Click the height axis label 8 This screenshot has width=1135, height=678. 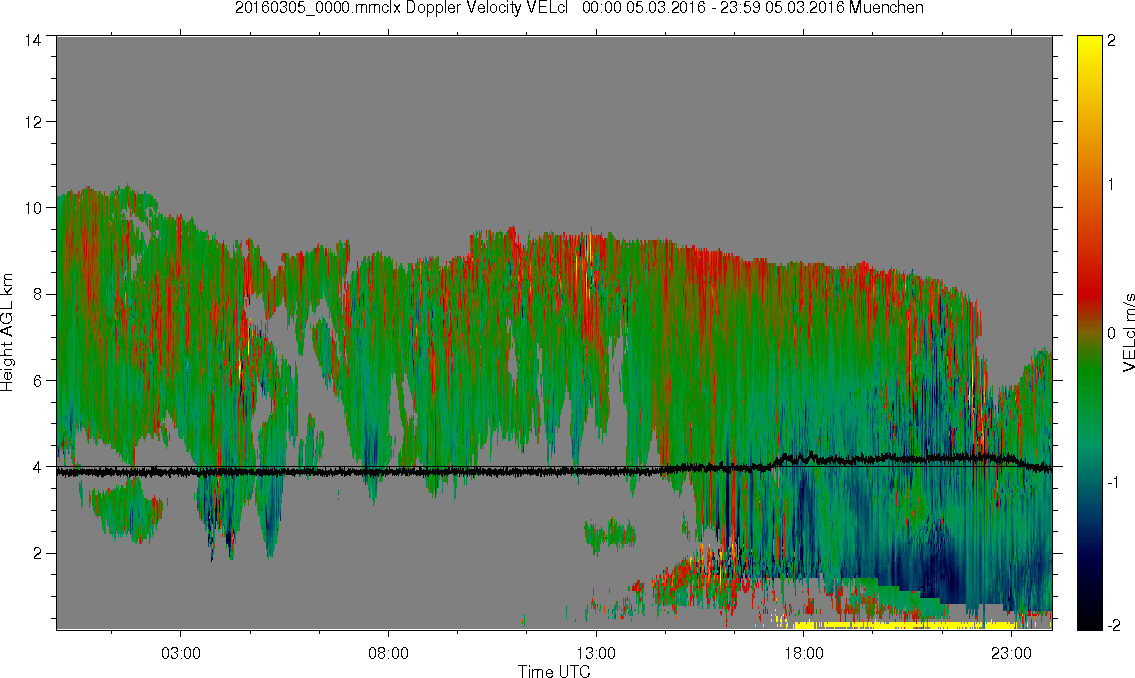tap(37, 294)
